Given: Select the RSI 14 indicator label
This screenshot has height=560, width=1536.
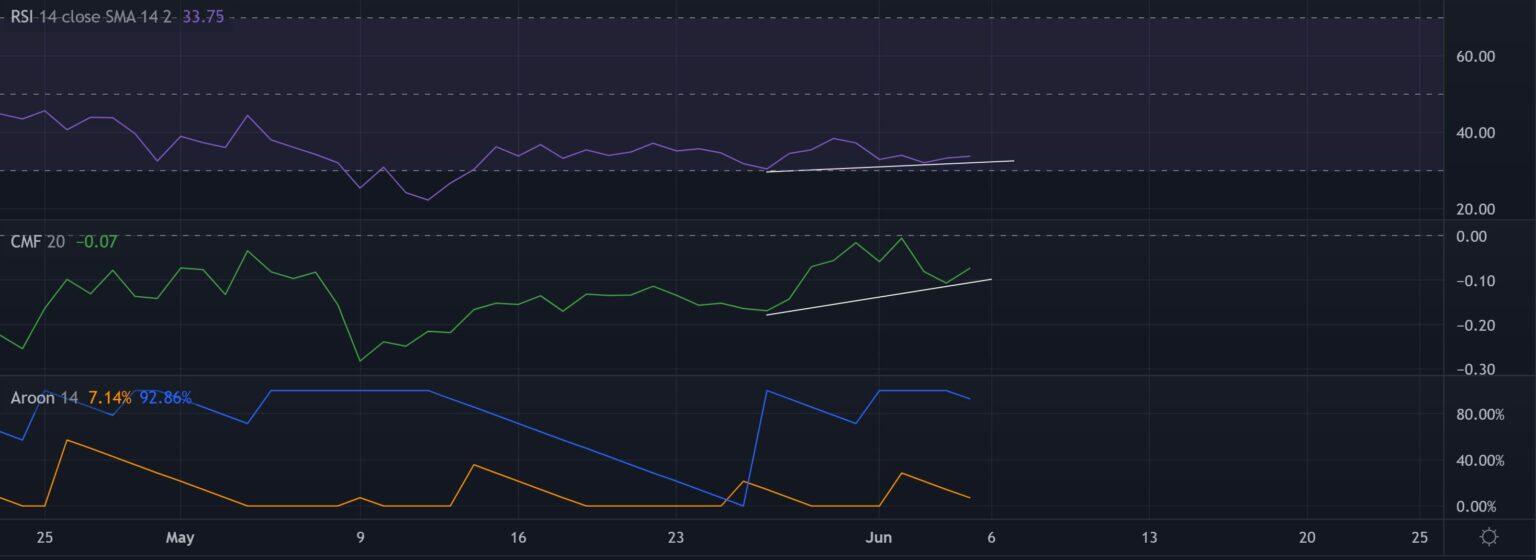Looking at the screenshot, I should (24, 17).
